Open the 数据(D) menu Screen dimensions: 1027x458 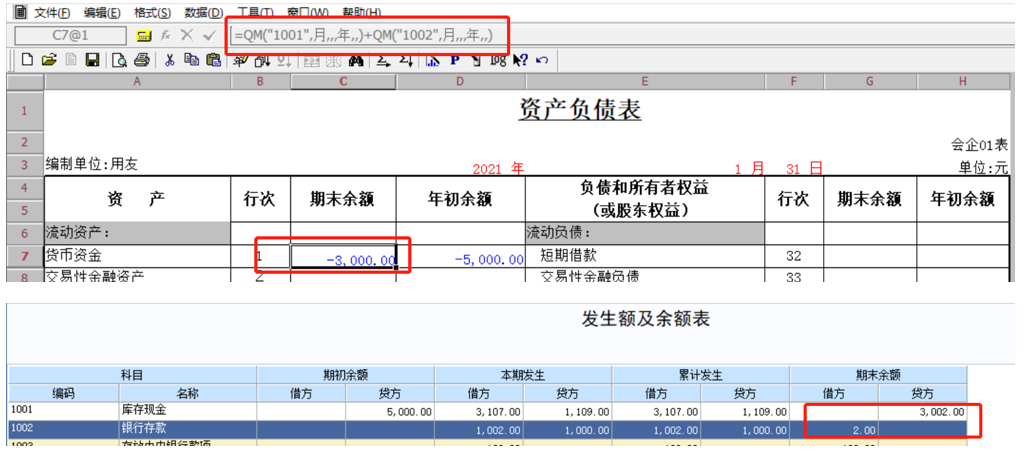(x=204, y=12)
